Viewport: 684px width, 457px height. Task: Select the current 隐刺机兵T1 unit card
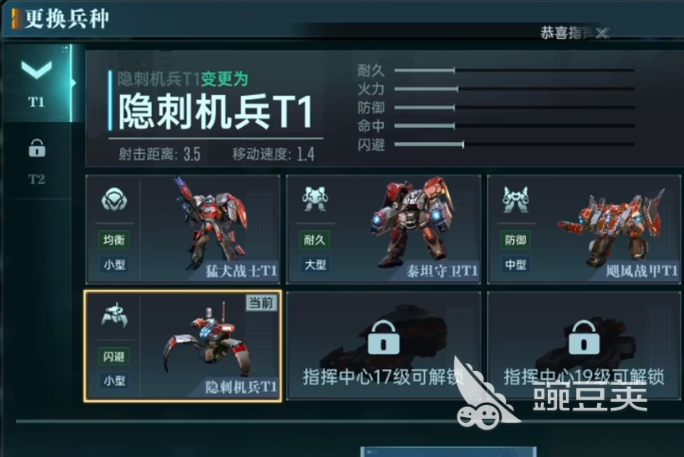183,346
